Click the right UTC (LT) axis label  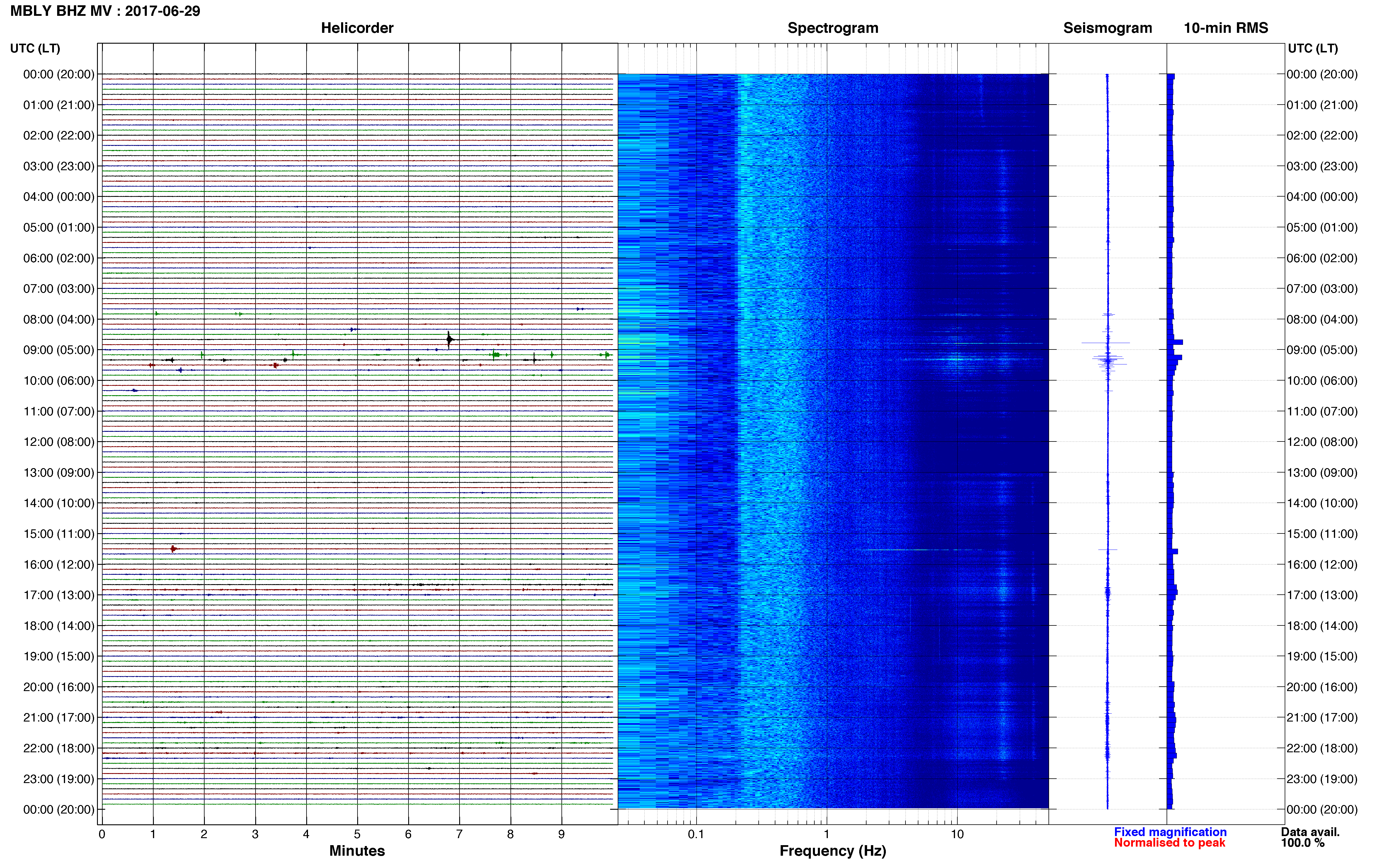point(1313,48)
